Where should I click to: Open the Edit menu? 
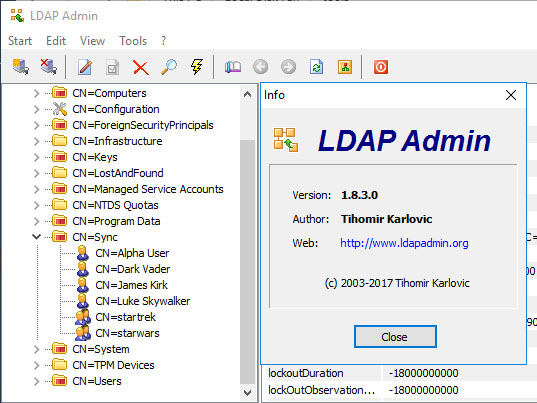click(56, 41)
